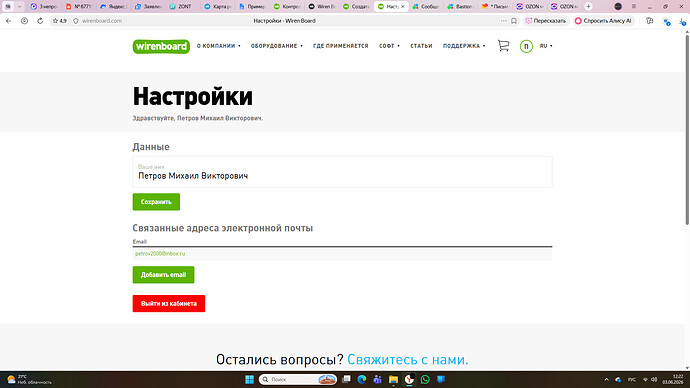Switch to the Карта tab
Viewport: 690px width, 388px height.
click(218, 7)
